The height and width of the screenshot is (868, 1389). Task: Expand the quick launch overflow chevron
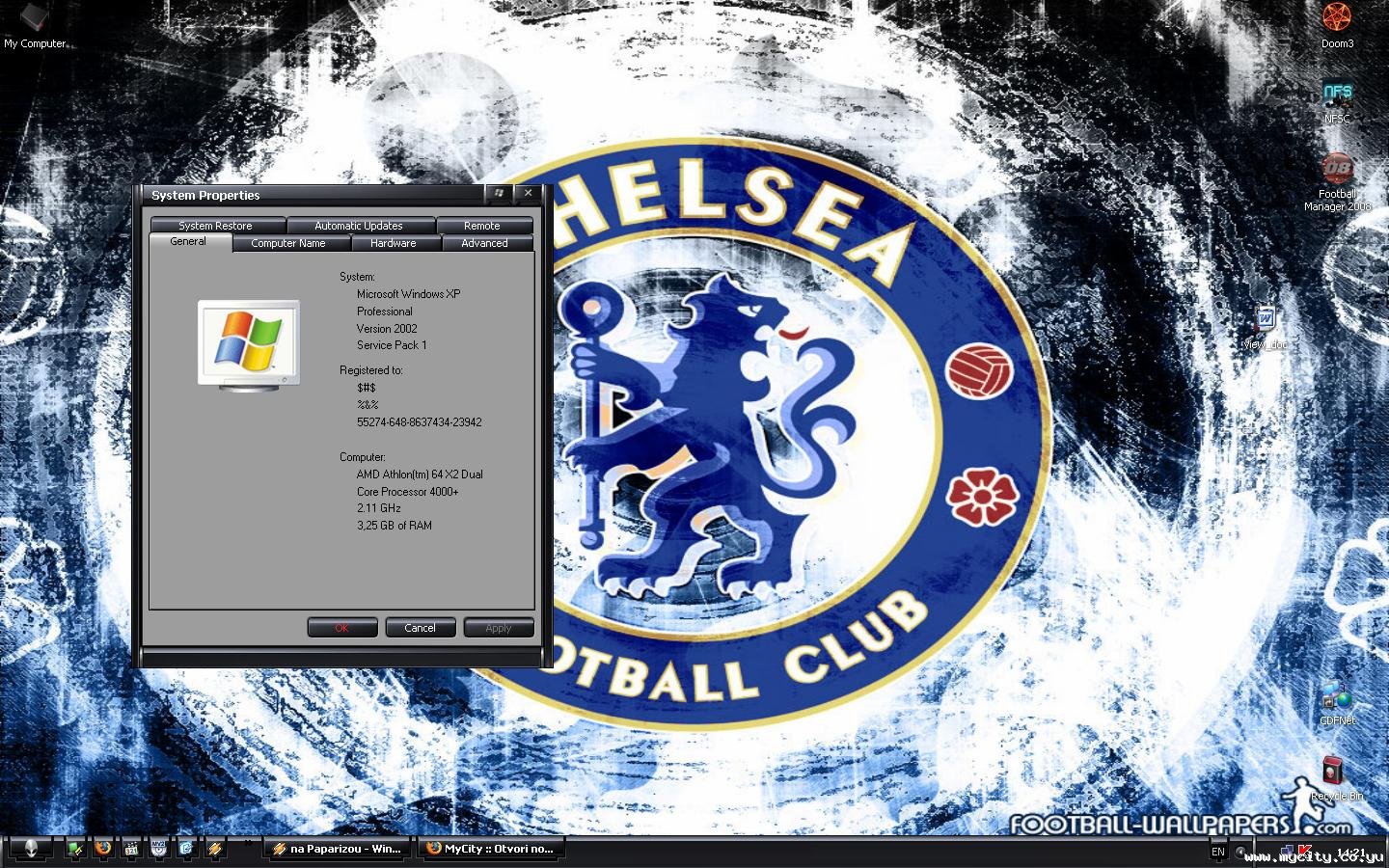coord(248,842)
